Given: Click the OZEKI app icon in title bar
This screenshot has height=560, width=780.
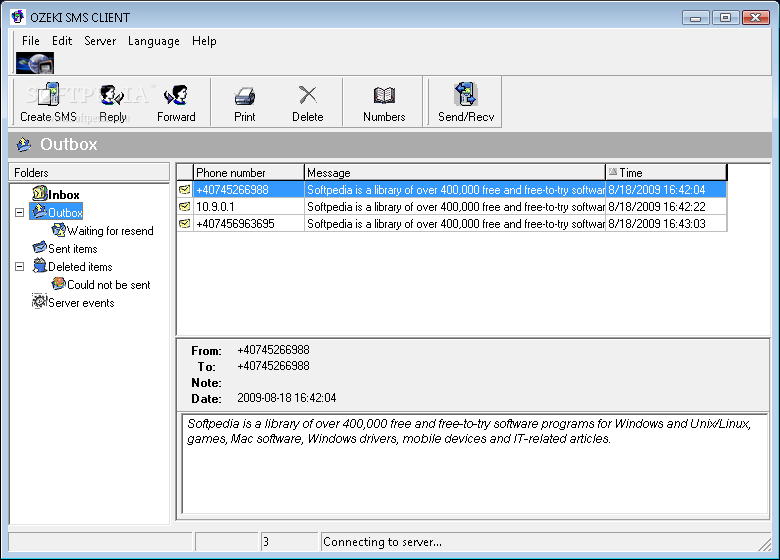Looking at the screenshot, I should pyautogui.click(x=18, y=17).
